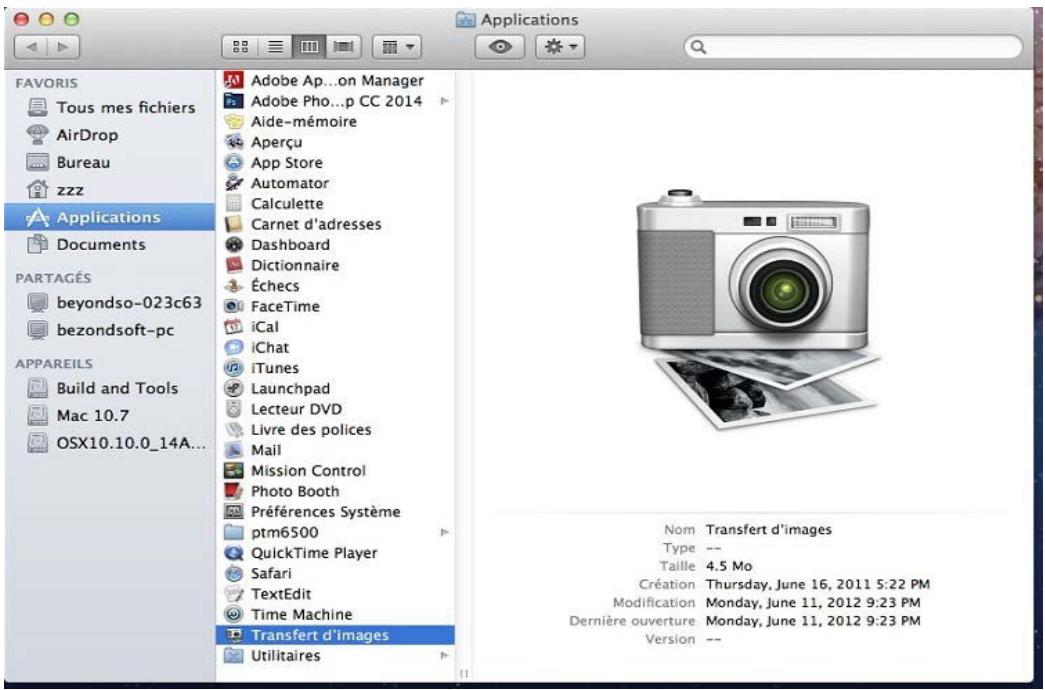Viewport: 1045px width, 690px height.
Task: Expand the ptm6500 folder arrow
Action: 443,533
